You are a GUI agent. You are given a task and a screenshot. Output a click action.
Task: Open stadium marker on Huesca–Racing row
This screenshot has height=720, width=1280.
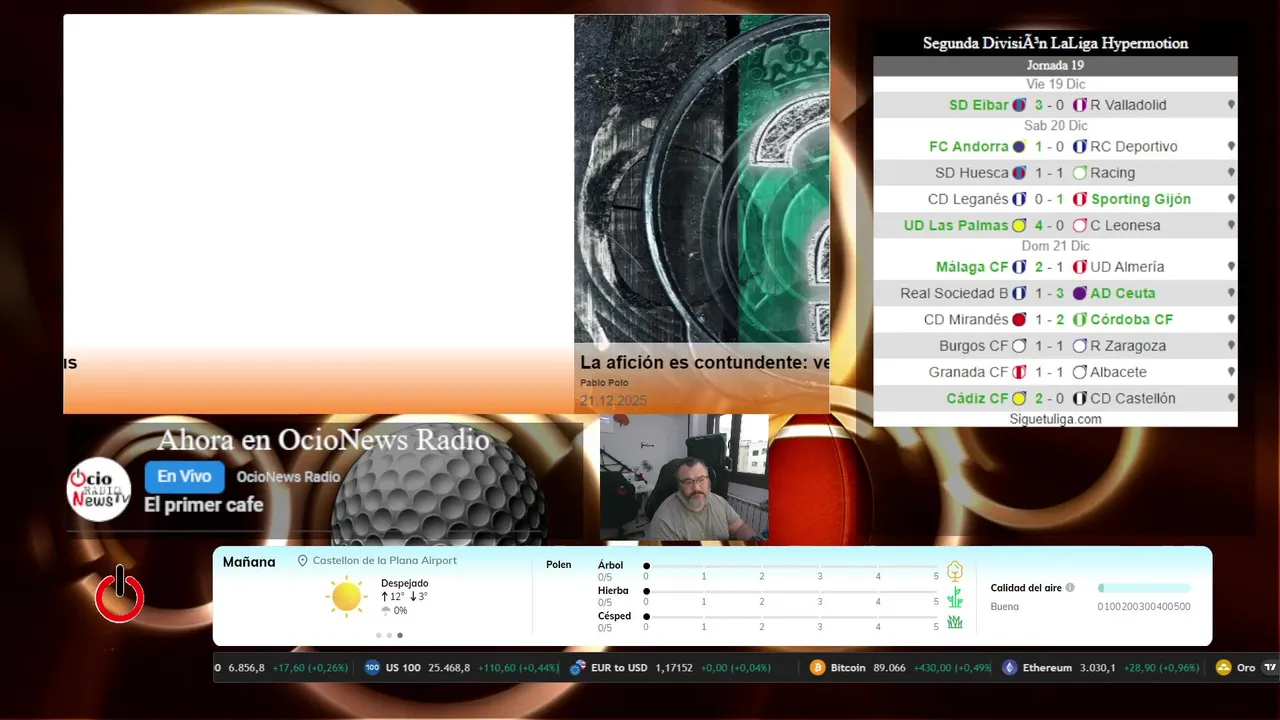coord(1231,173)
